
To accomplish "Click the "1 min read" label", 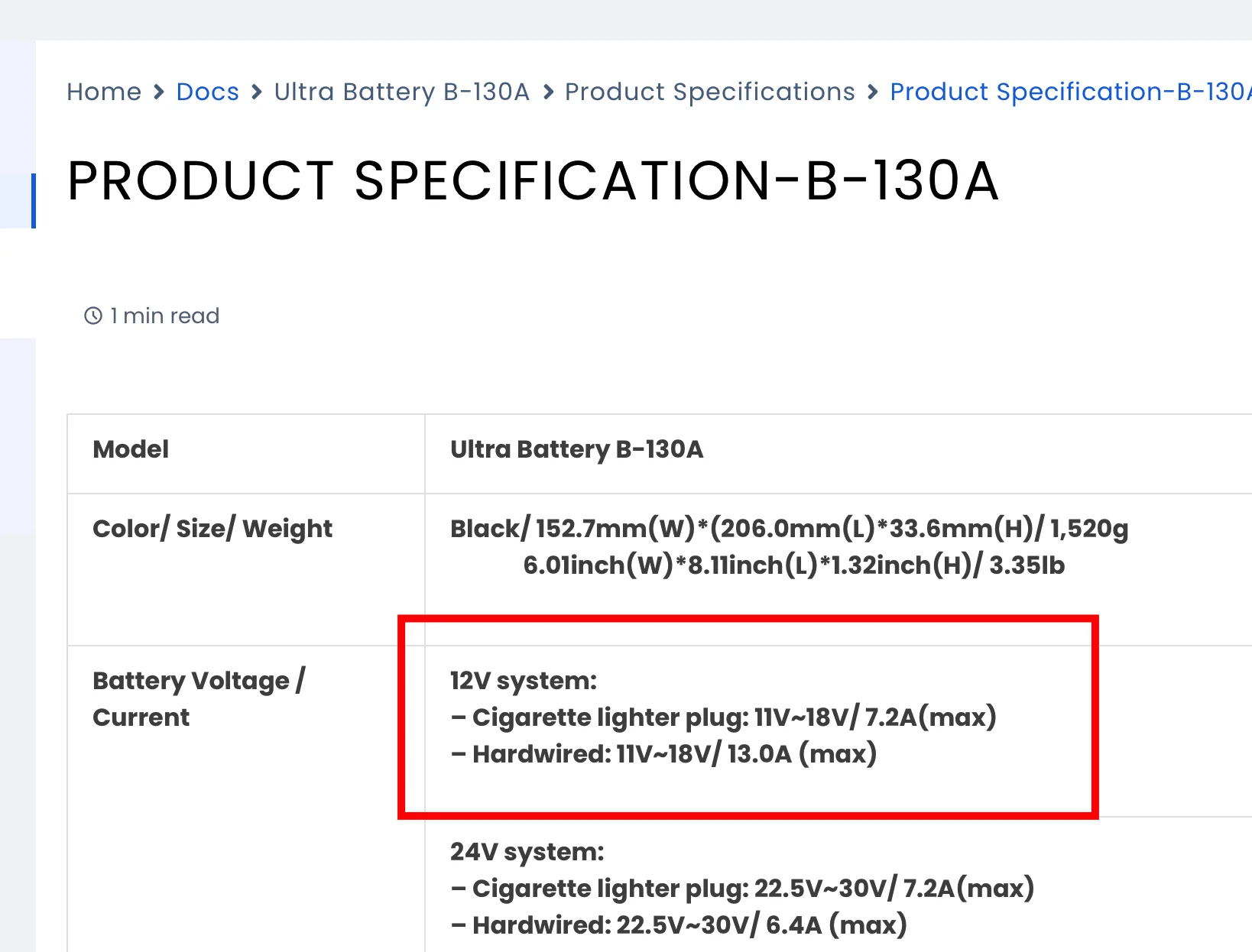I will (164, 316).
